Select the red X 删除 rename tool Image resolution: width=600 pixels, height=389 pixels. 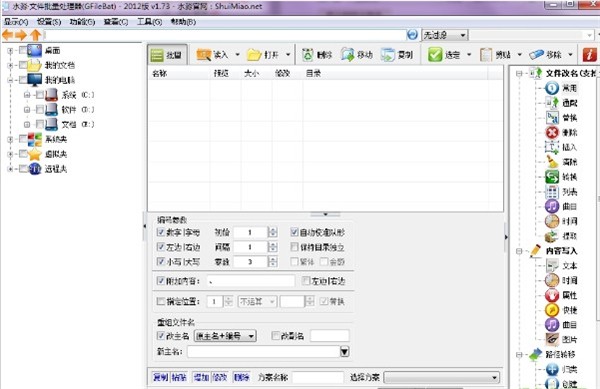[552, 132]
